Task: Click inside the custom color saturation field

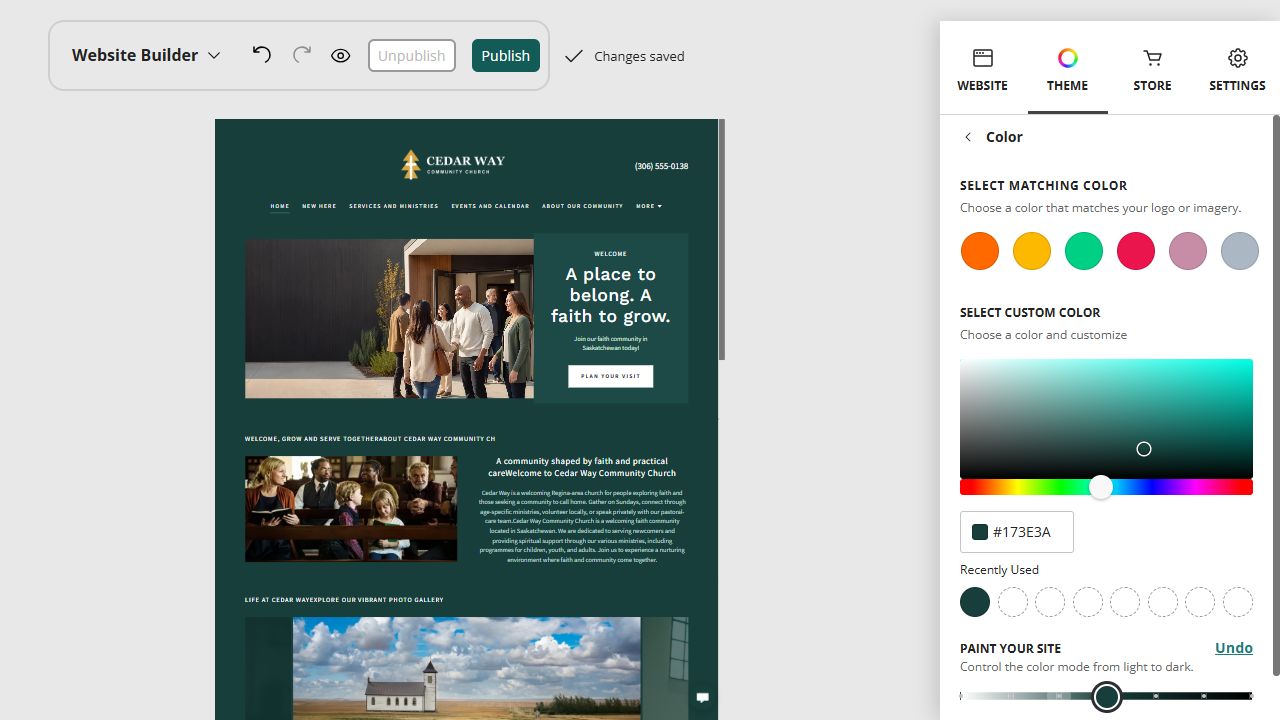Action: tap(1106, 418)
